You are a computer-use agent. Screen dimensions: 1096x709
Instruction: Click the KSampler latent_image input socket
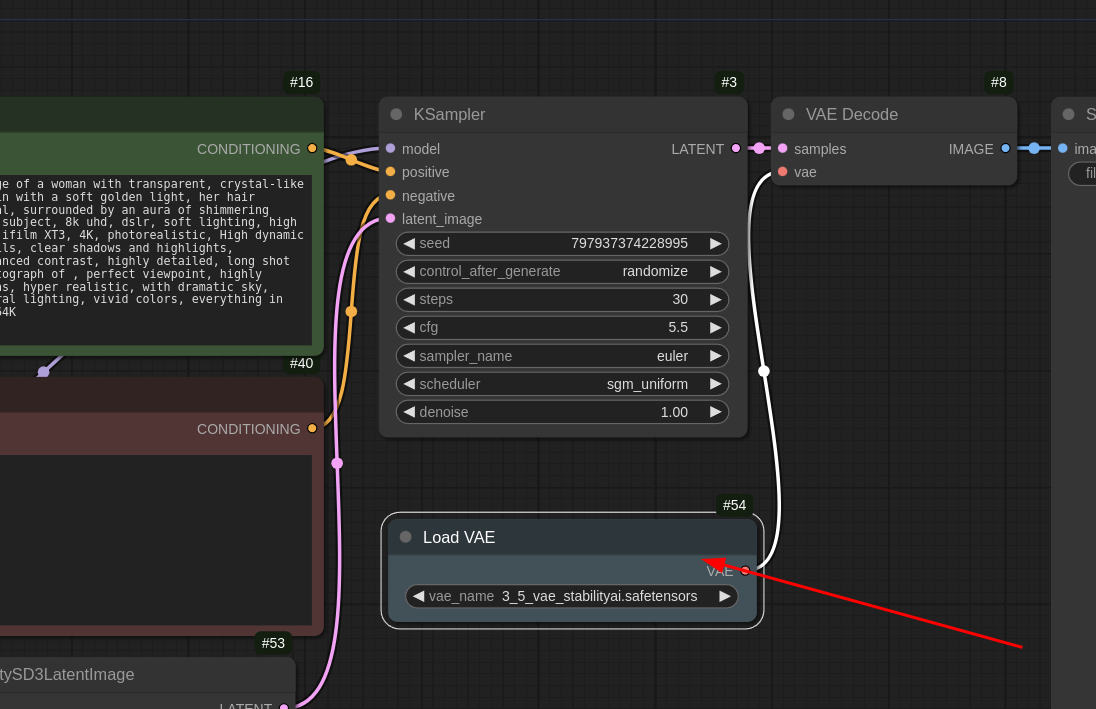pos(390,218)
